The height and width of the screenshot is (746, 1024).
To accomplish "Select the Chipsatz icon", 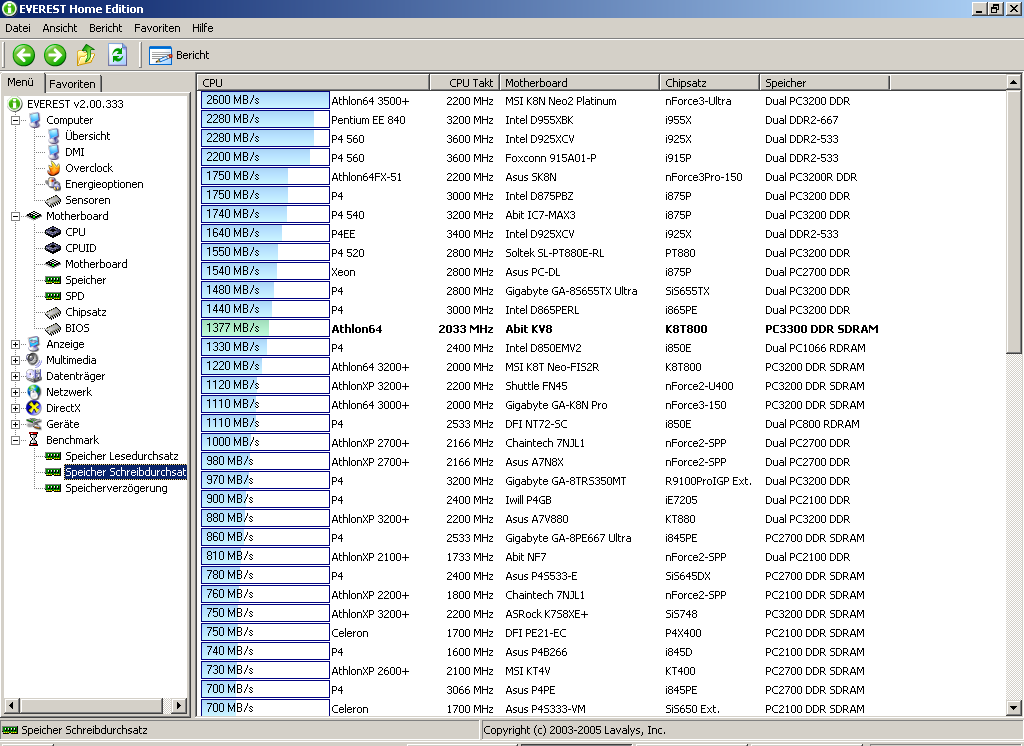I will click(x=53, y=312).
